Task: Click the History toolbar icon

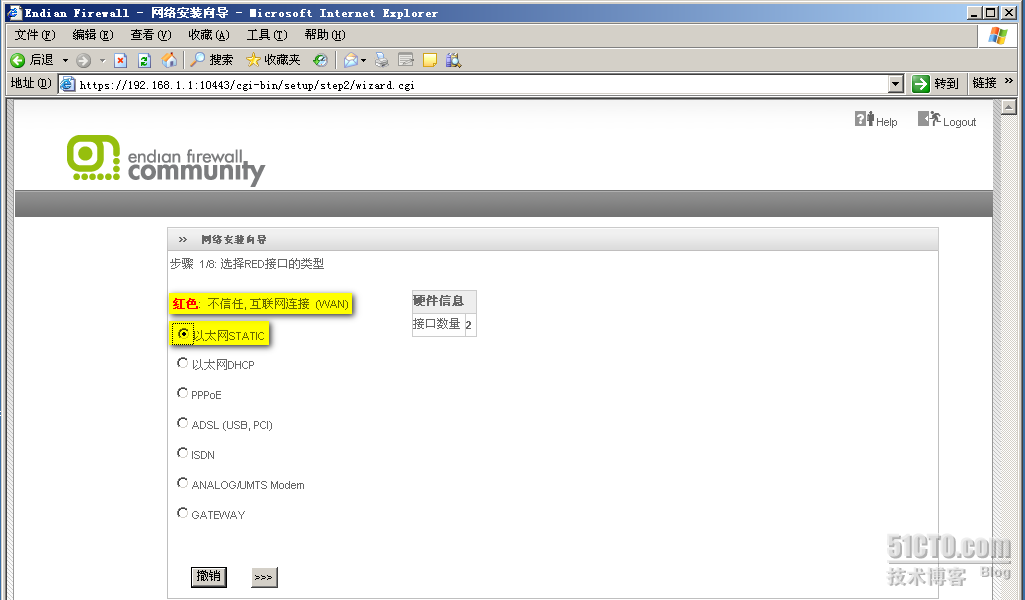Action: point(320,60)
